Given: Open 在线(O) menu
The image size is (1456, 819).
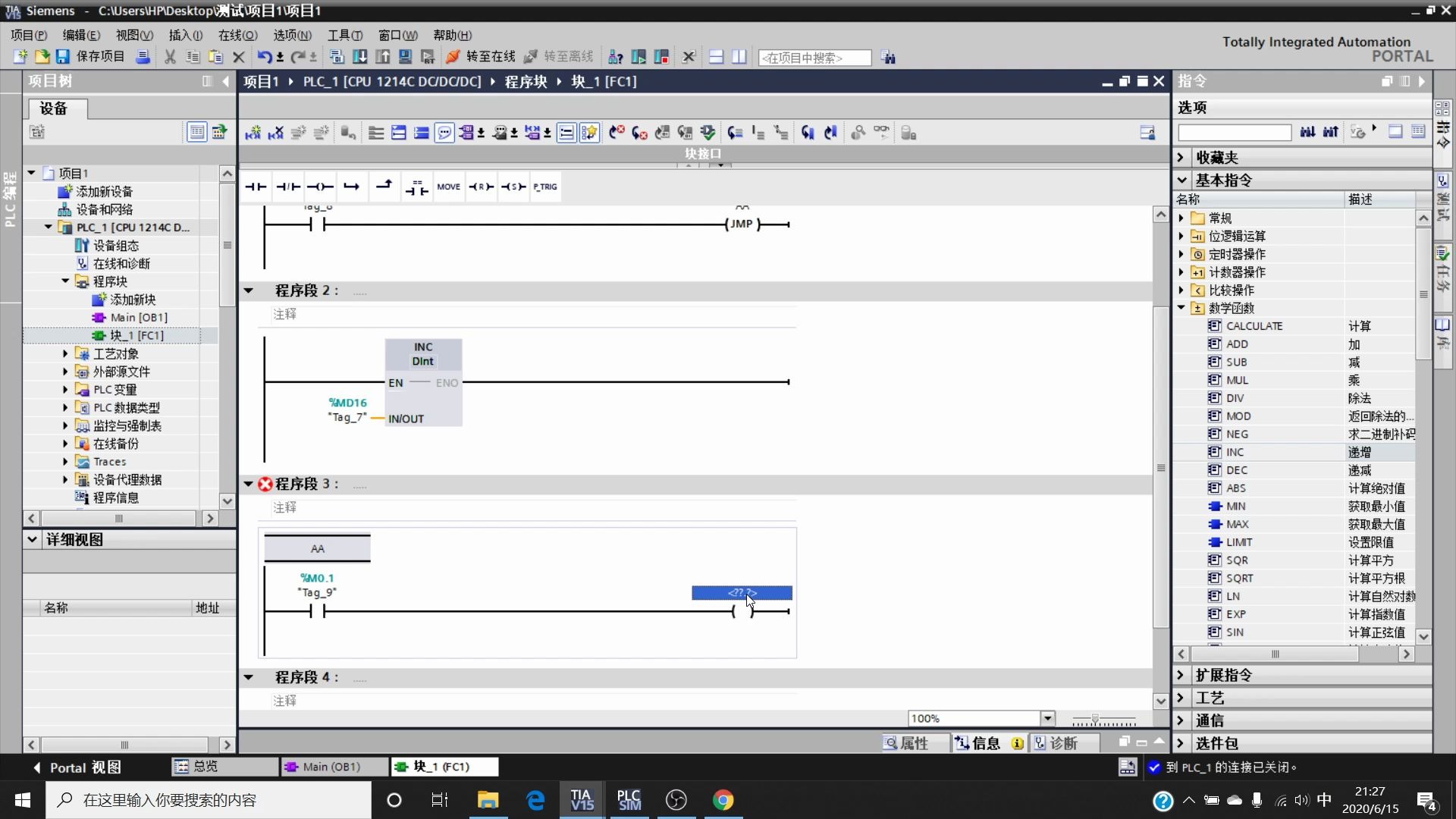Looking at the screenshot, I should [237, 35].
